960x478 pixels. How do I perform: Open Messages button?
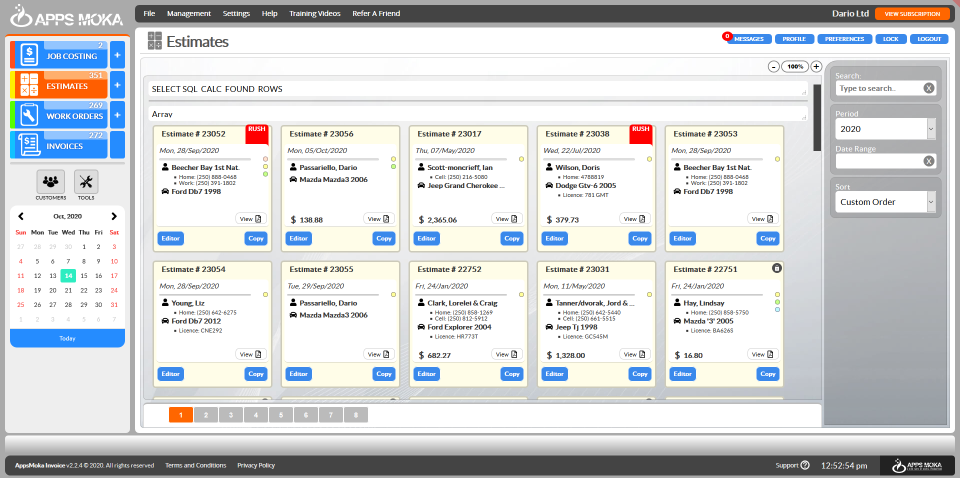[749, 39]
